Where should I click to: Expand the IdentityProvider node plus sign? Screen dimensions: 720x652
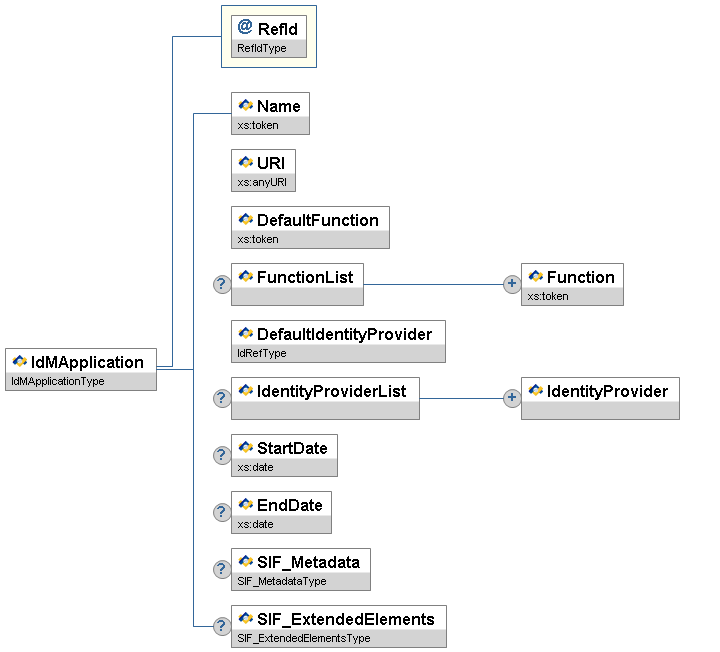(x=511, y=399)
